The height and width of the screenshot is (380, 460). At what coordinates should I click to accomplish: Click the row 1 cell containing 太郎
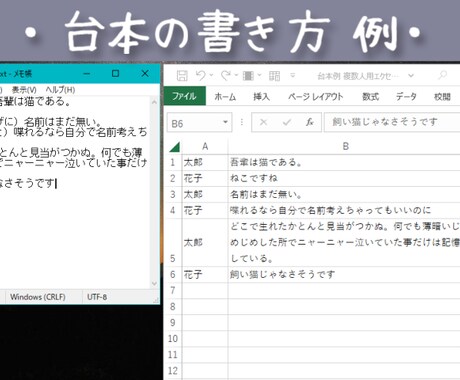[x=205, y=162]
